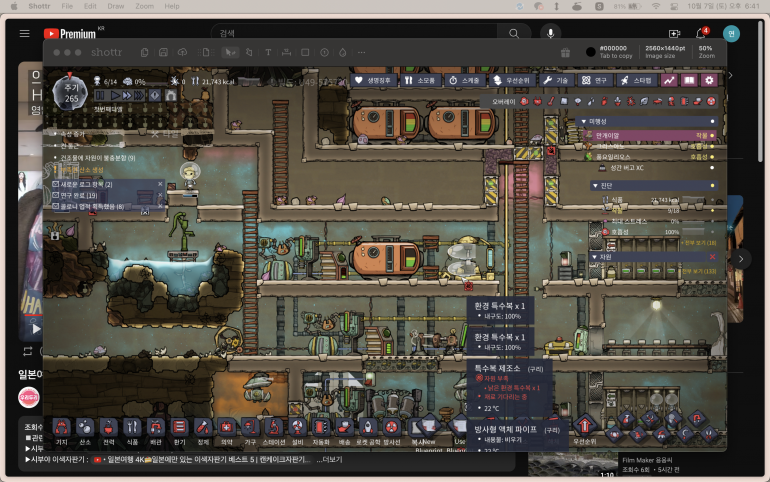
Task: Open the Automation (자동화) build category
Action: [321, 428]
